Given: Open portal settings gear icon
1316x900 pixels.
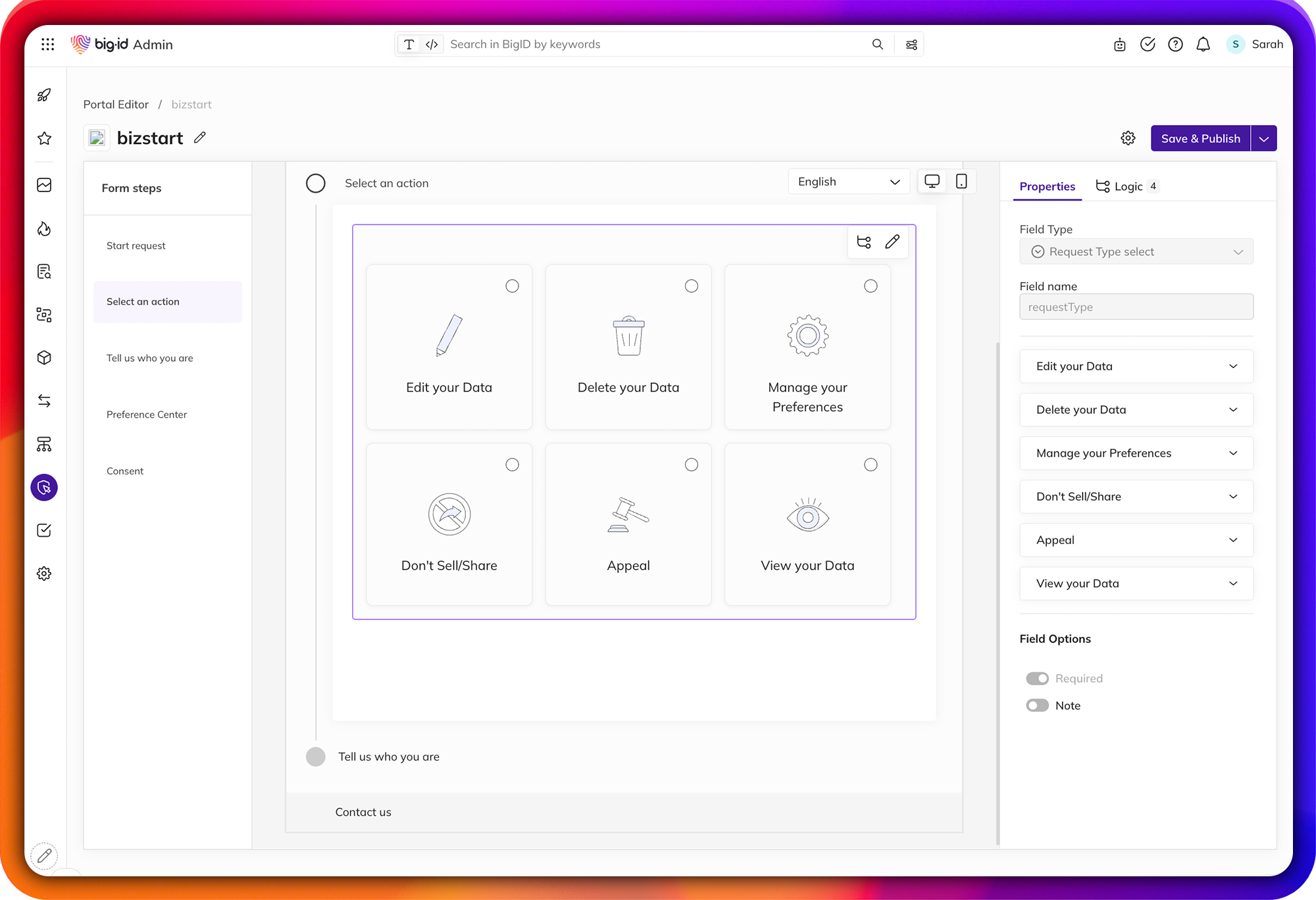Looking at the screenshot, I should click(1128, 138).
